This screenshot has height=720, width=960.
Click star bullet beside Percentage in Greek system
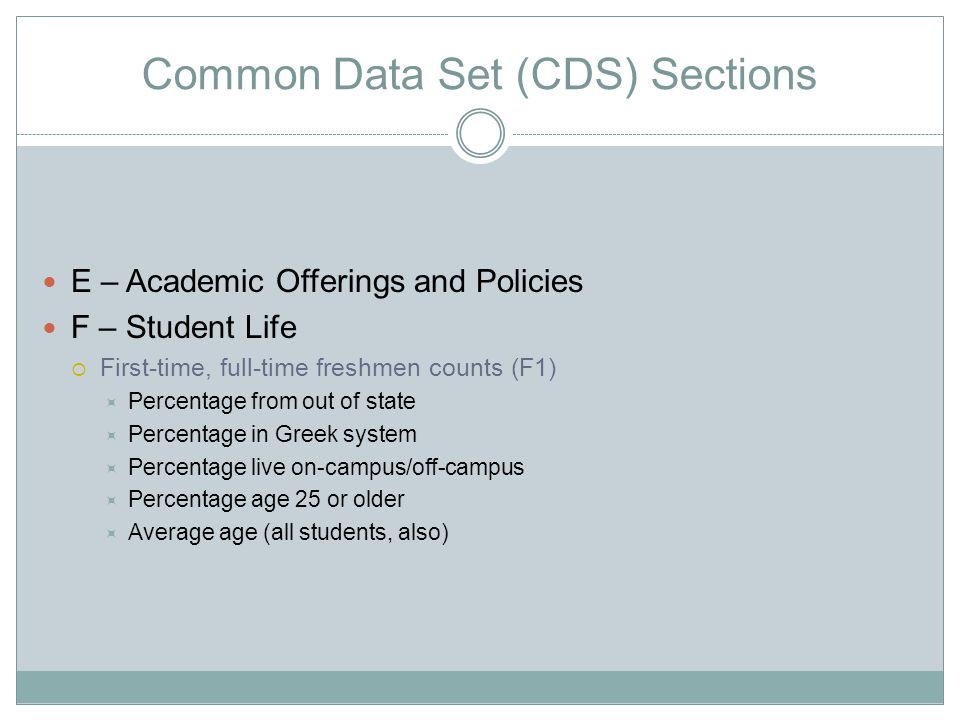(x=111, y=435)
